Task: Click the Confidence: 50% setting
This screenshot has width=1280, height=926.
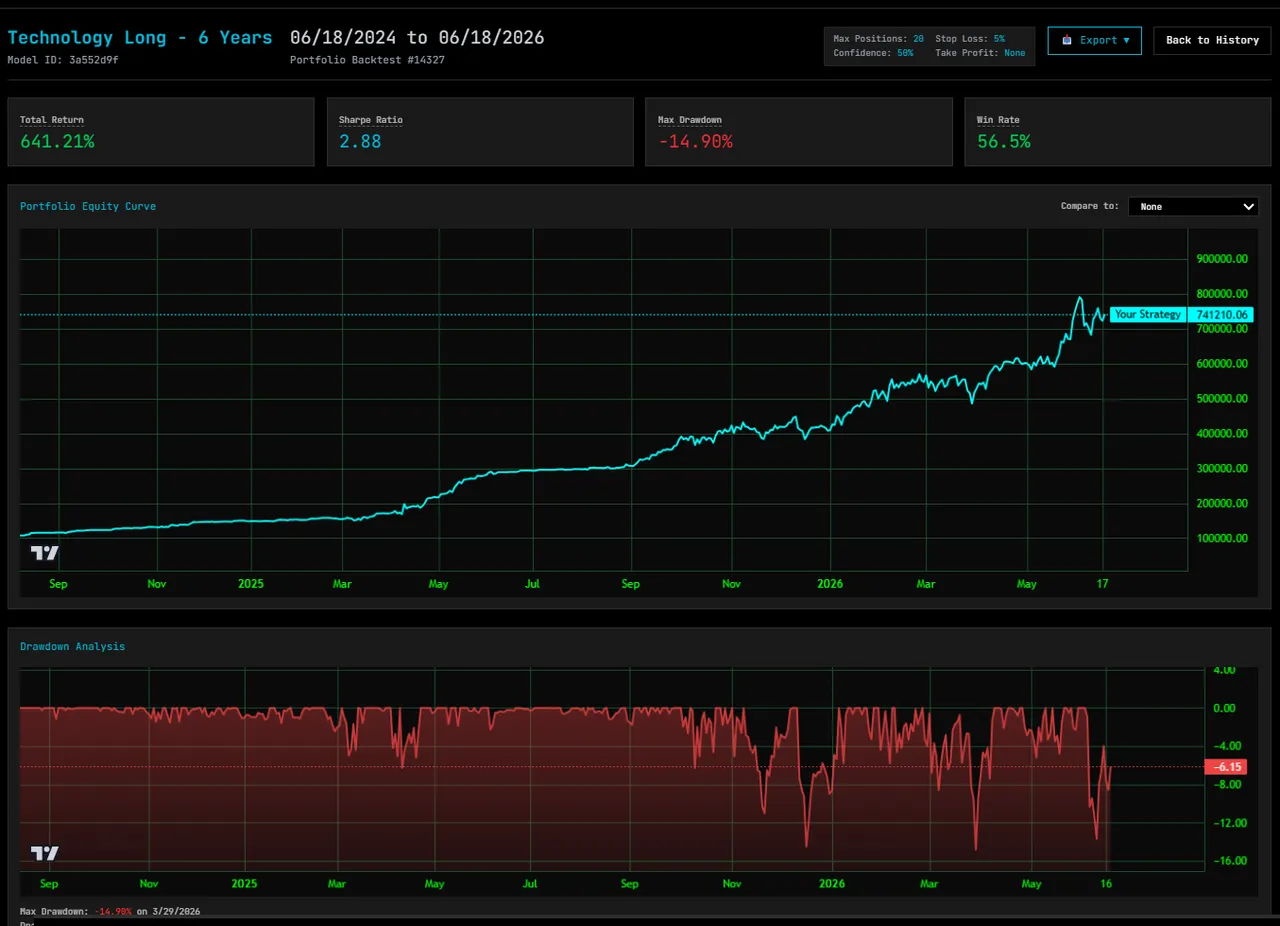Action: [873, 53]
